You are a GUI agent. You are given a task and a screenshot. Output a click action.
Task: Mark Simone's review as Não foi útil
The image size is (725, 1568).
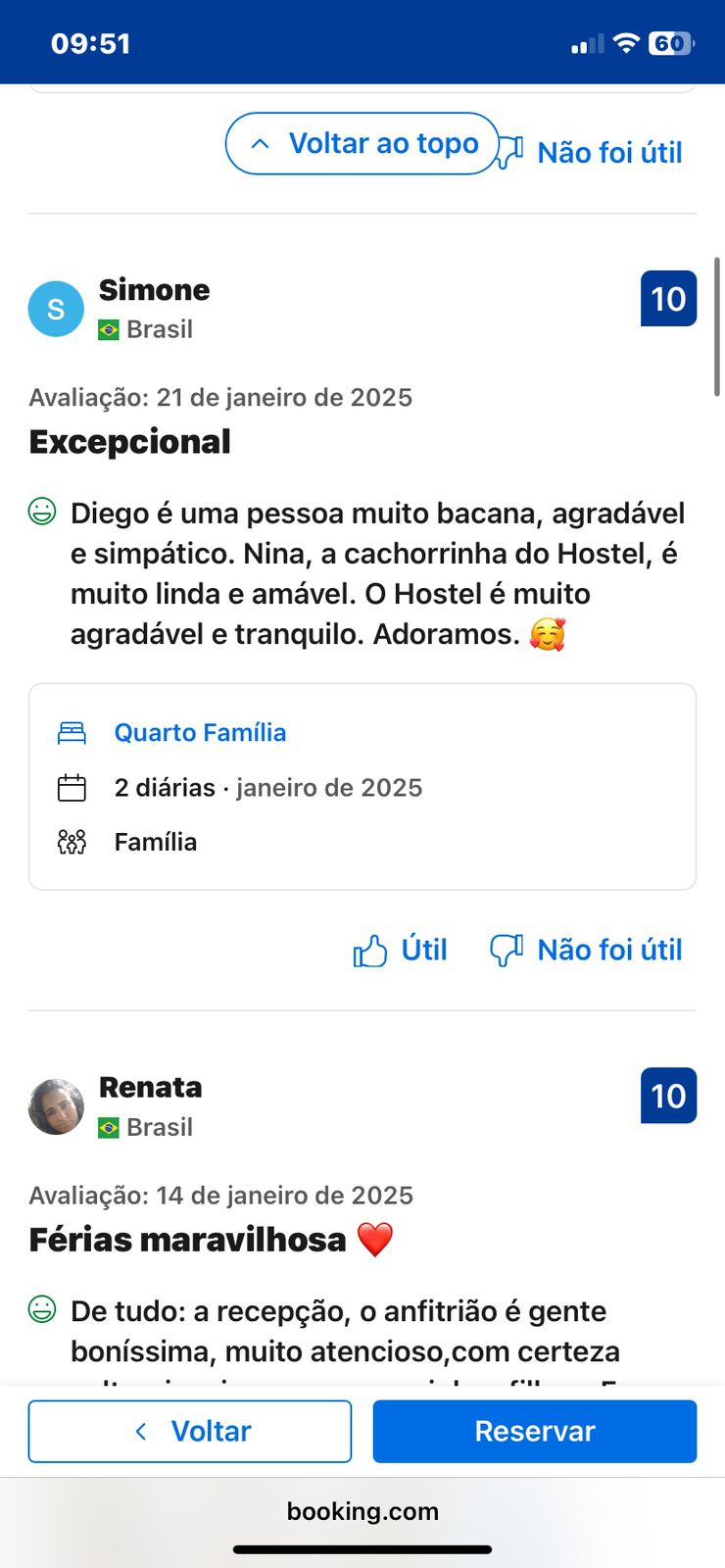coord(609,950)
